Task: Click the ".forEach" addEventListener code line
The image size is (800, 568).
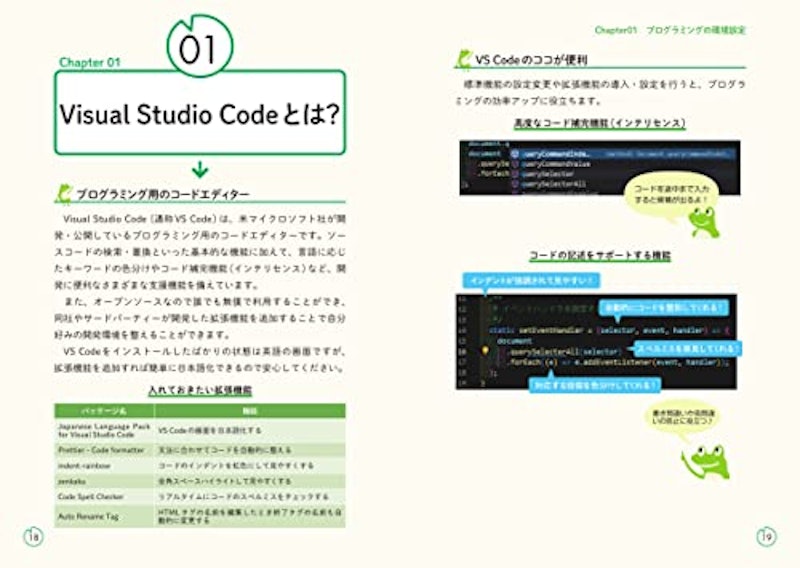Action: (x=616, y=362)
